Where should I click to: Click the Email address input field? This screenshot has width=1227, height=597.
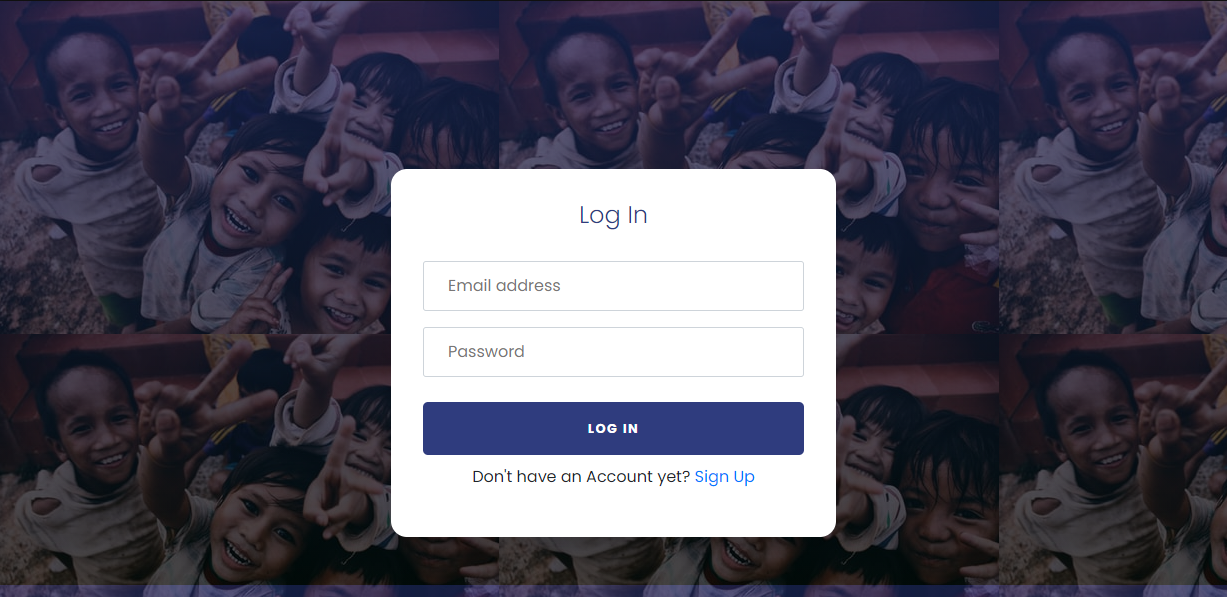pyautogui.click(x=613, y=286)
